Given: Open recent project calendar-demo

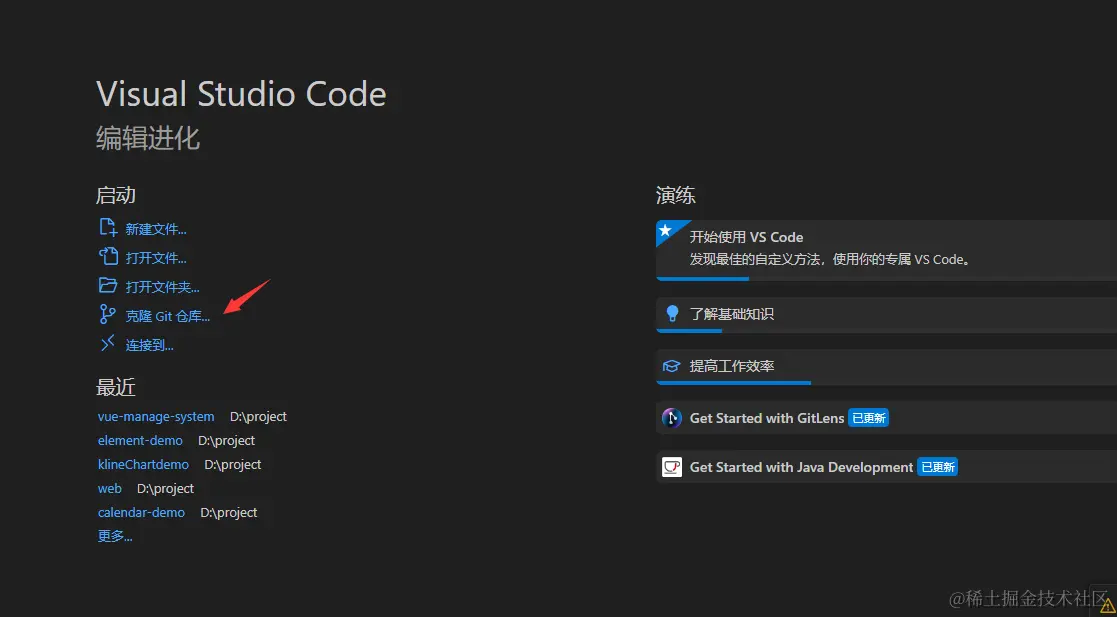Looking at the screenshot, I should click(141, 513).
